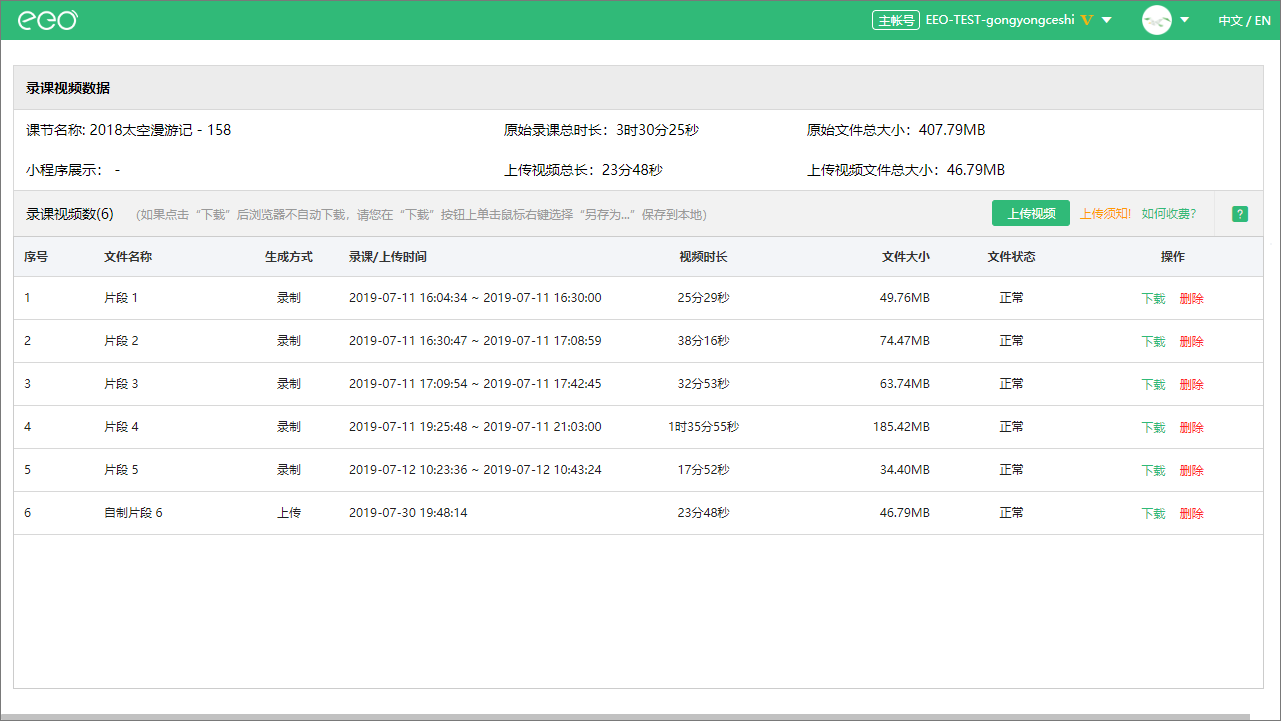Click the 文件状态 column header
The height and width of the screenshot is (721, 1281).
(x=1012, y=257)
